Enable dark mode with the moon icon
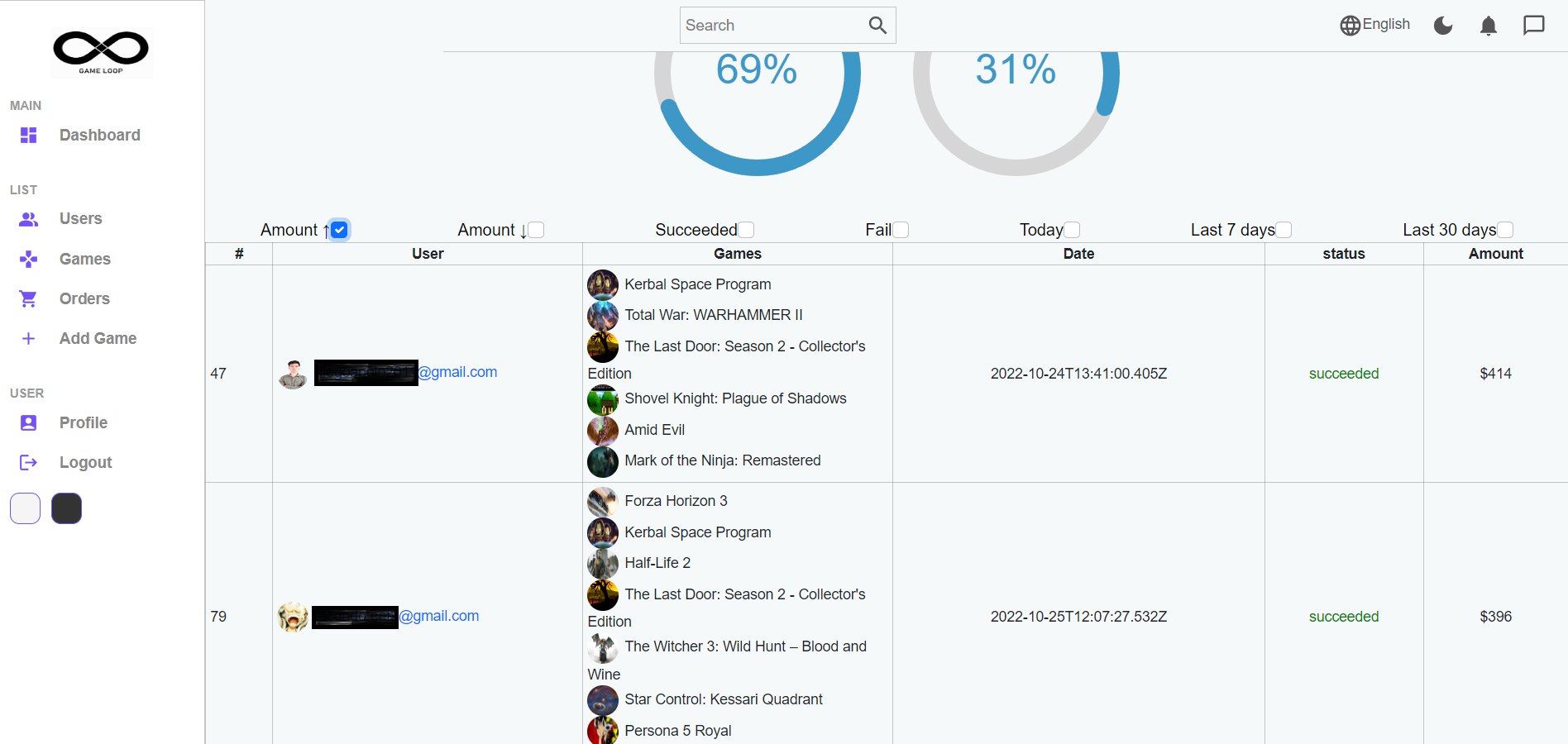Screen dimensions: 1568x744 (1443, 25)
